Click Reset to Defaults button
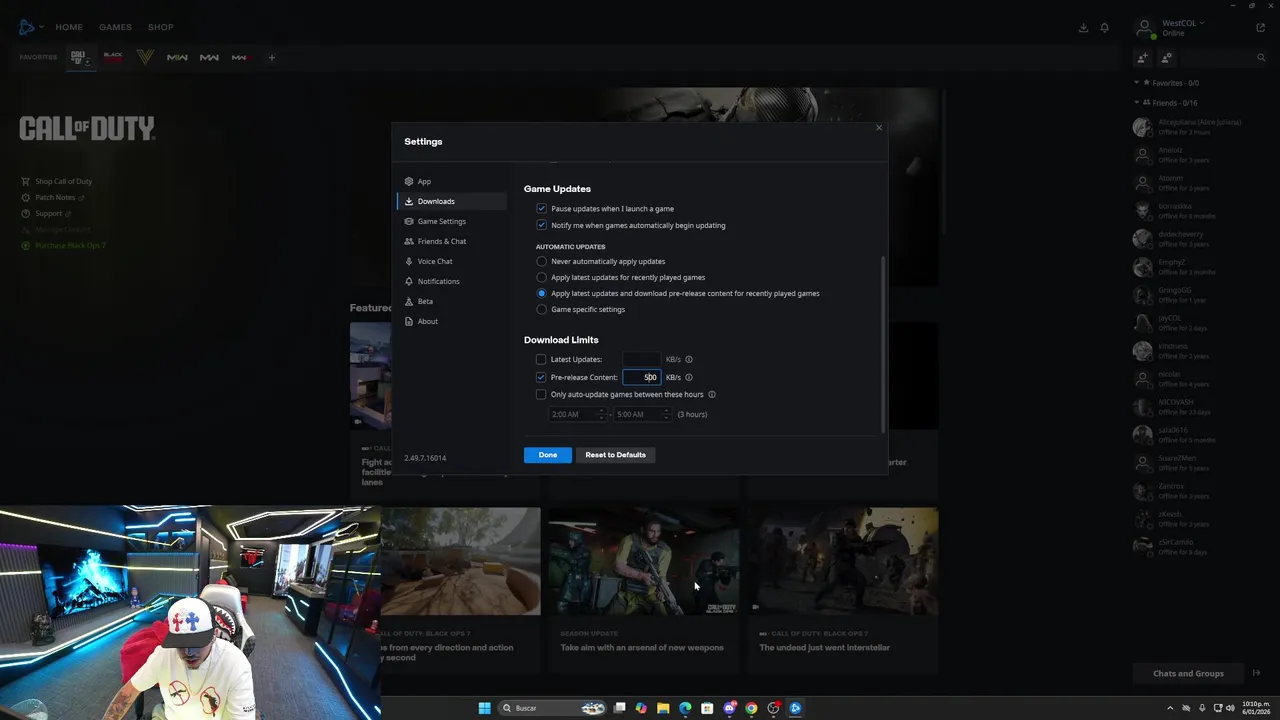 pos(615,455)
